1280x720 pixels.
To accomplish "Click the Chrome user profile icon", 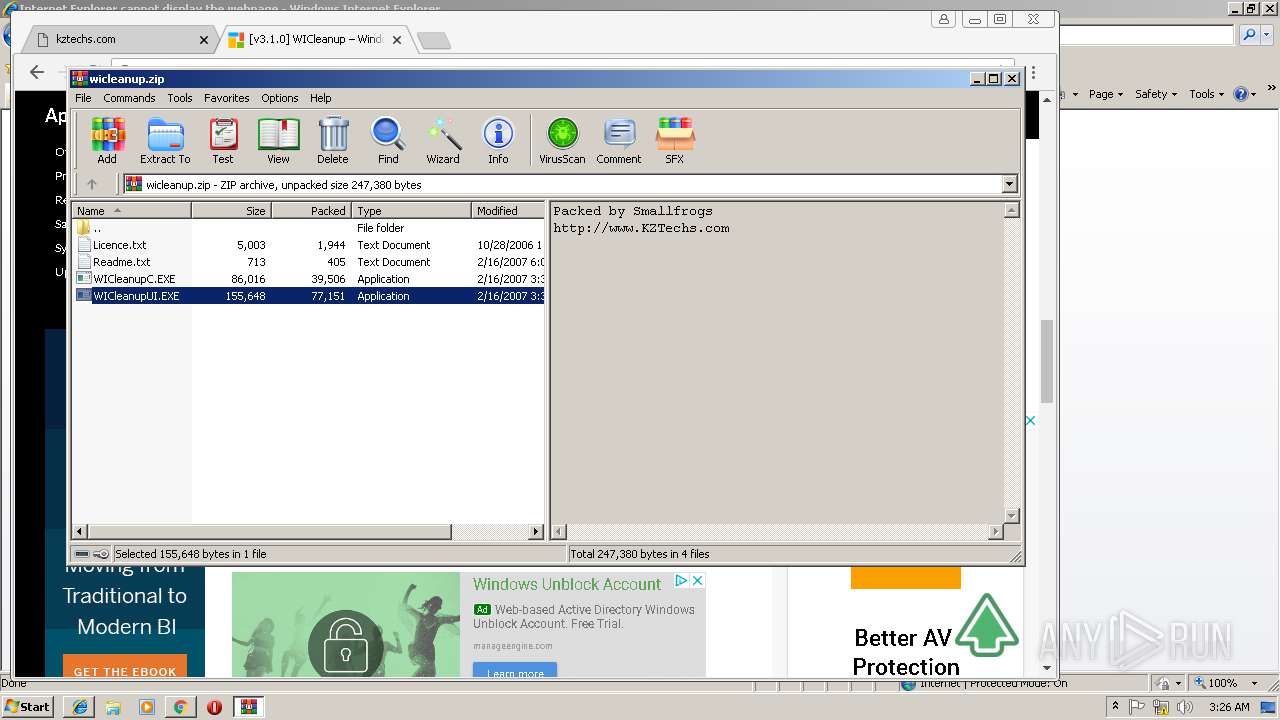I will coord(944,19).
